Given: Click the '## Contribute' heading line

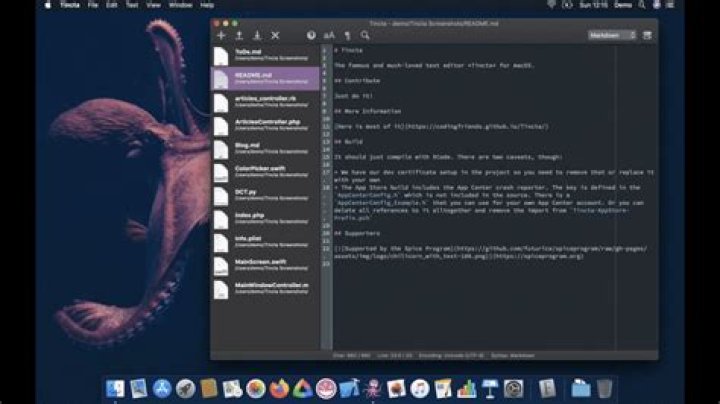Looking at the screenshot, I should click(357, 81).
